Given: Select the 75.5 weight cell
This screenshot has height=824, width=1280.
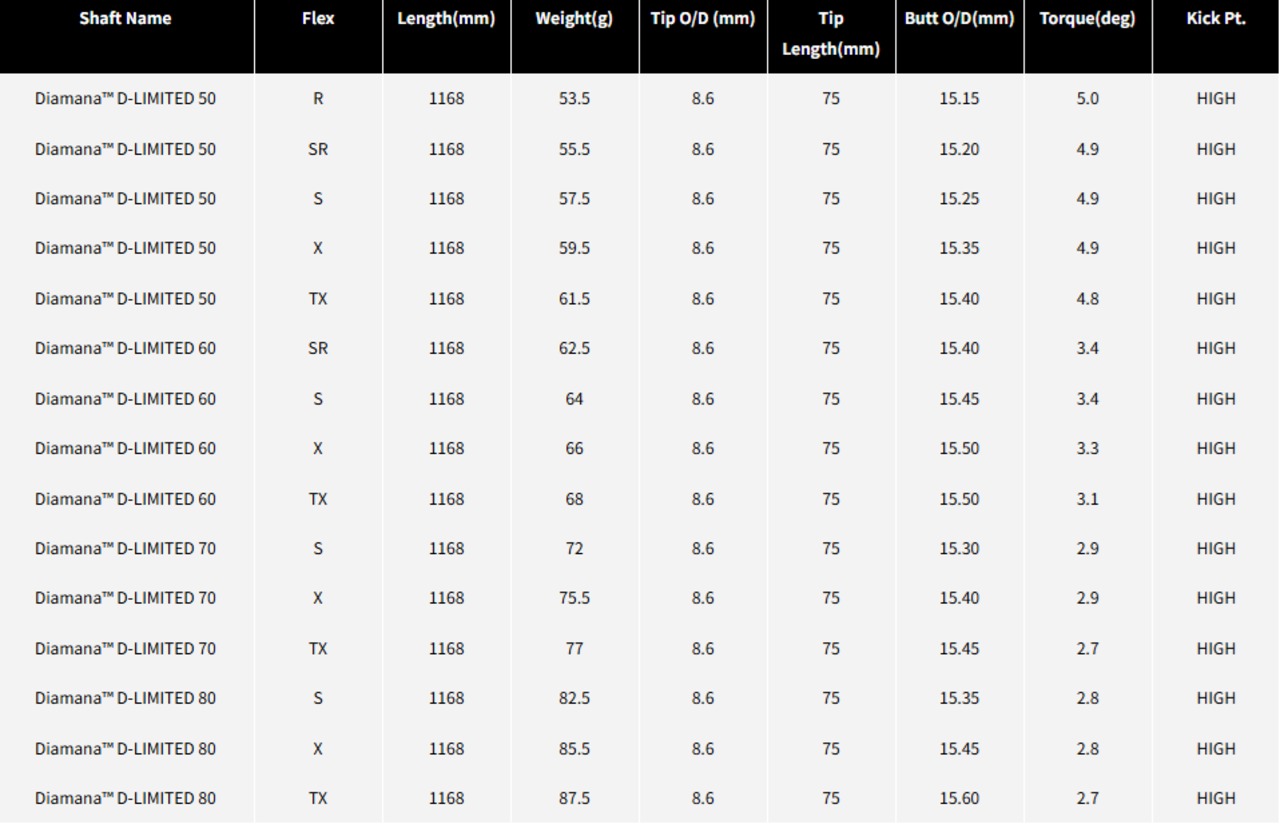Looking at the screenshot, I should [574, 598].
